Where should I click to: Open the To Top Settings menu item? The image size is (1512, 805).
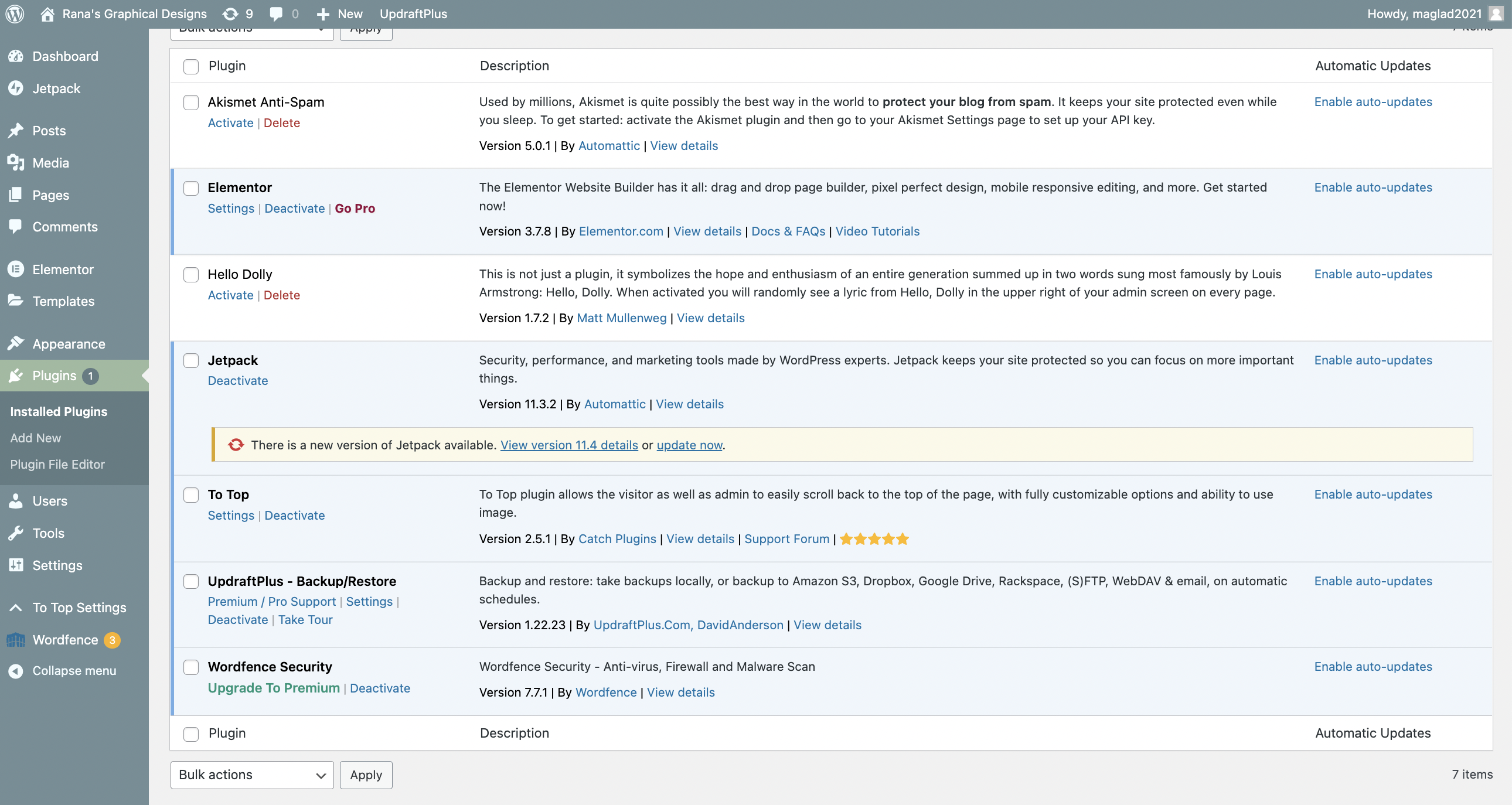[79, 608]
